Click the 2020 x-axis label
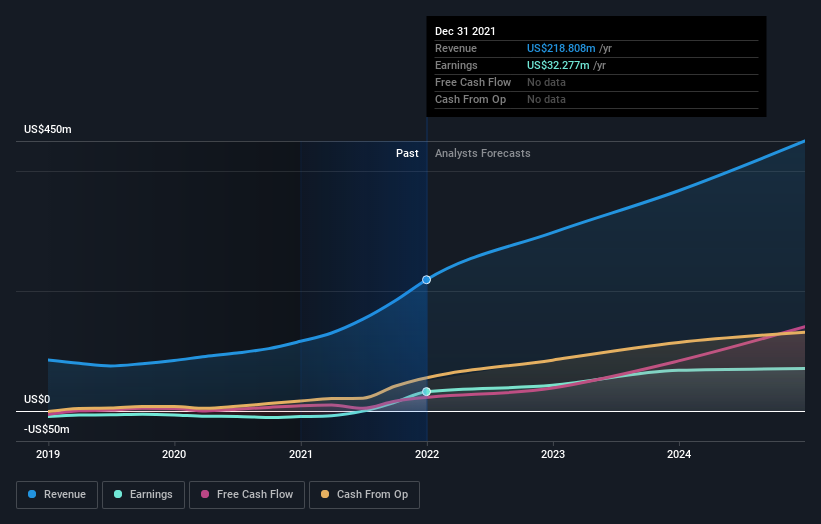821x524 pixels. coord(174,454)
